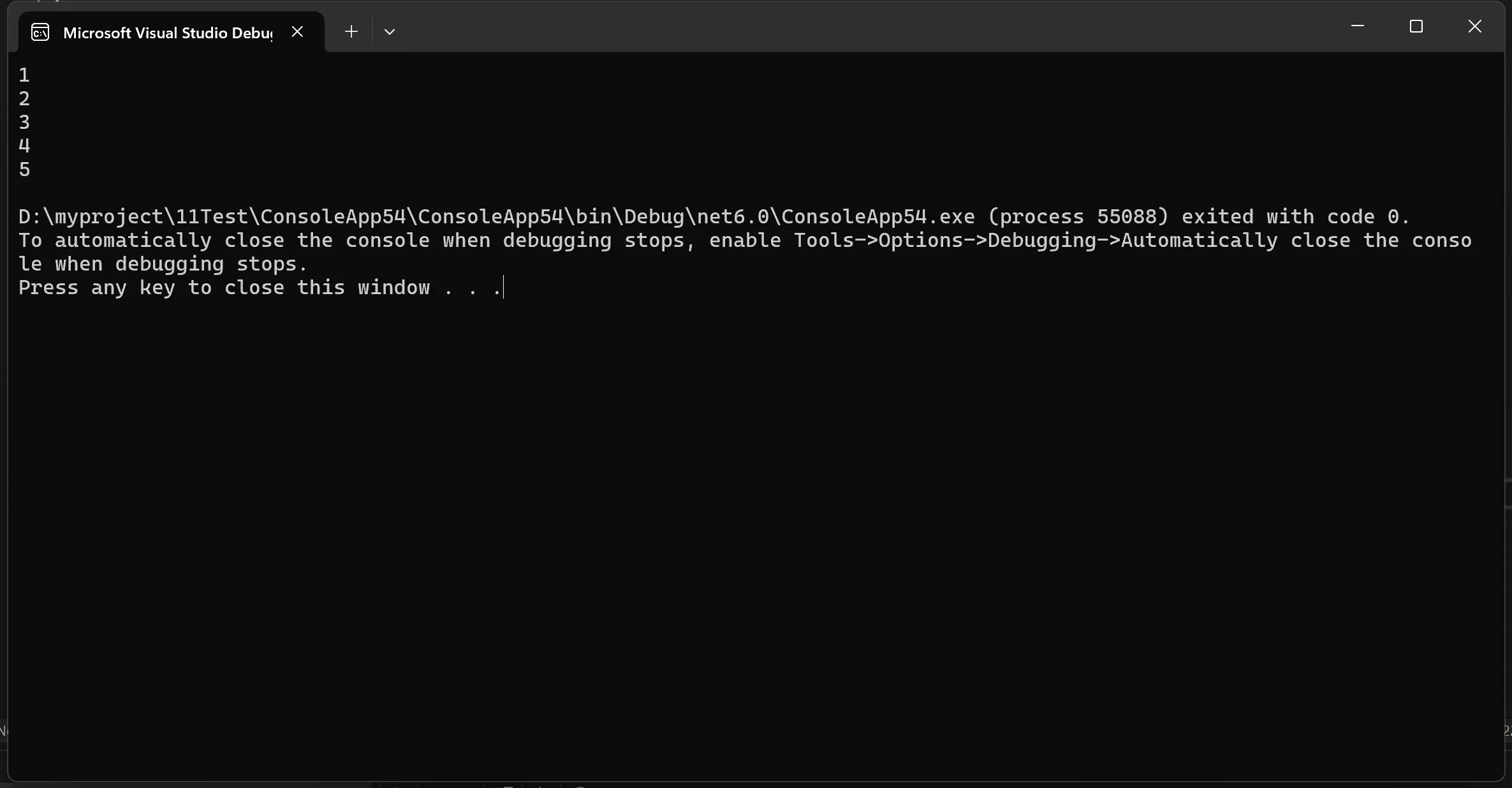The height and width of the screenshot is (788, 1512).
Task: Click empty title bar area beside tabs
Action: [x=861, y=29]
